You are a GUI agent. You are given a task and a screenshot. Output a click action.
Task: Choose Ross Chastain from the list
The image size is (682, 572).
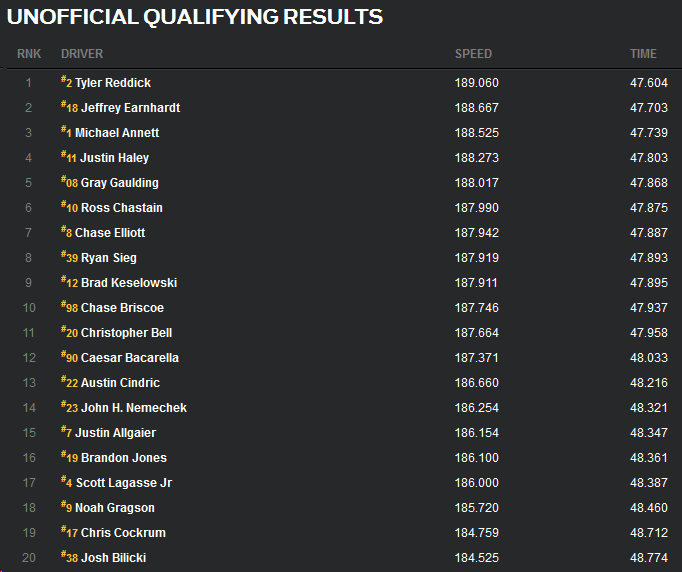tap(121, 208)
